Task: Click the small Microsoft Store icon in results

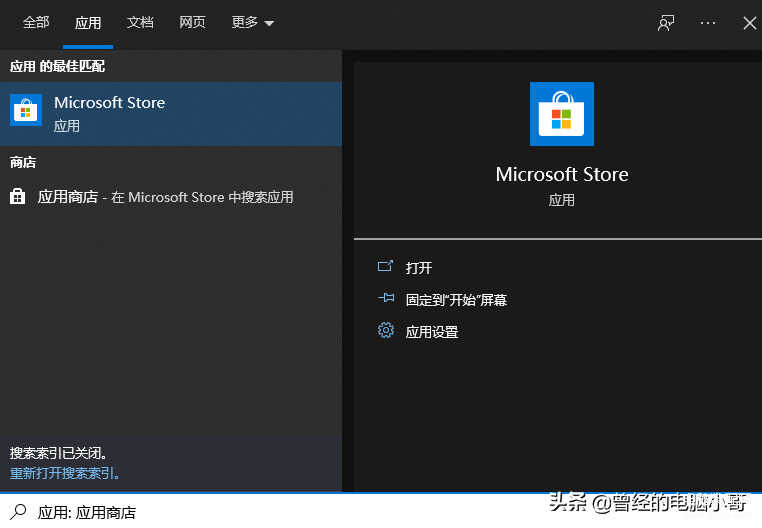Action: coord(26,110)
